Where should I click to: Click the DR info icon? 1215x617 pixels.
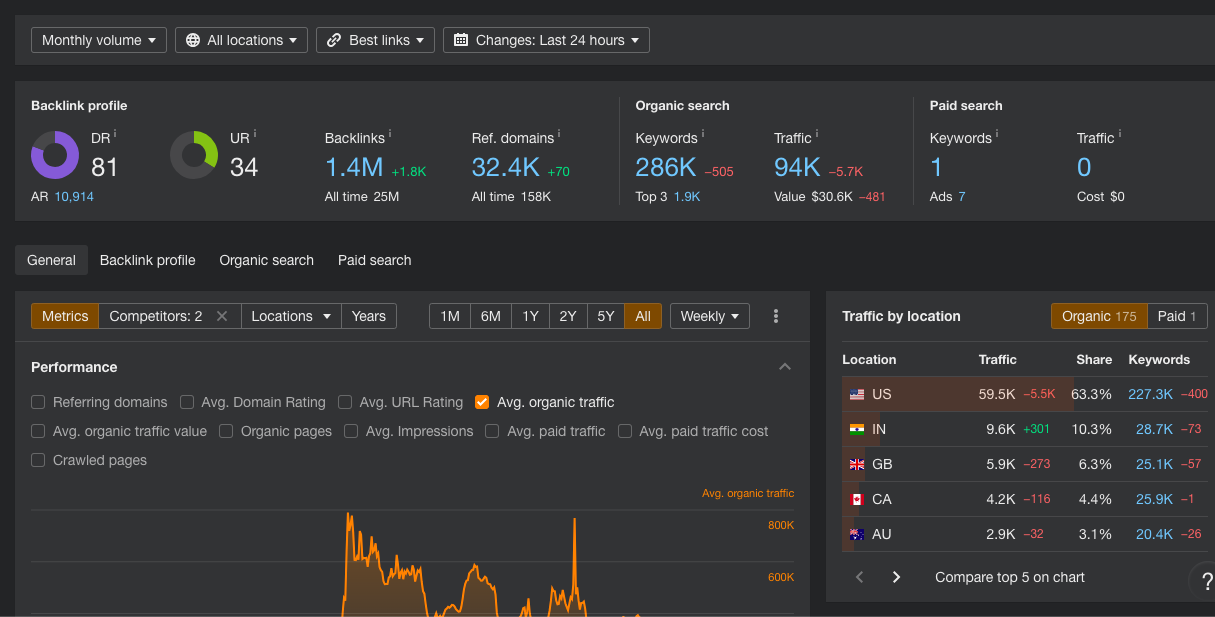115,133
